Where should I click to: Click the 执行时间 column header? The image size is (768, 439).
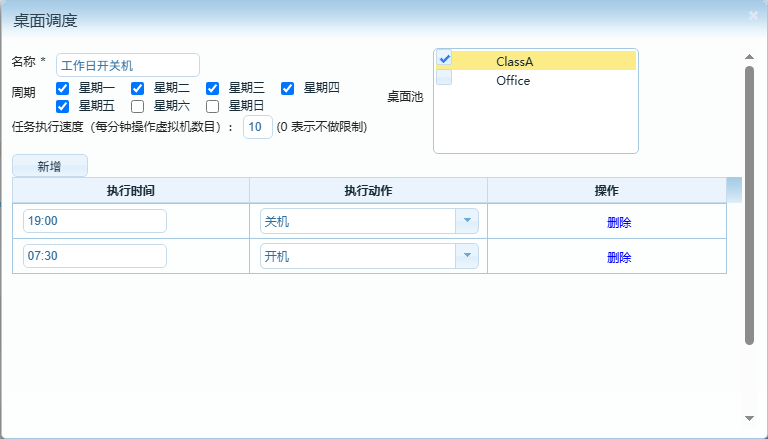point(131,191)
